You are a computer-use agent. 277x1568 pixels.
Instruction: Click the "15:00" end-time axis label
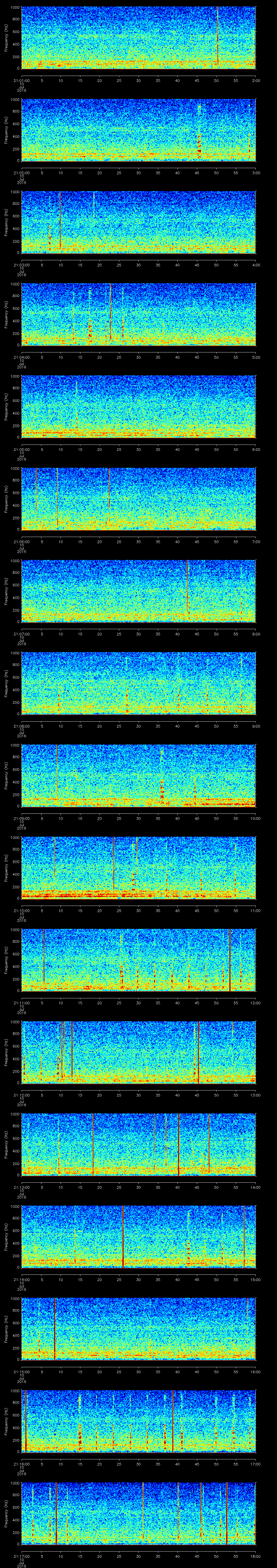(255, 1279)
